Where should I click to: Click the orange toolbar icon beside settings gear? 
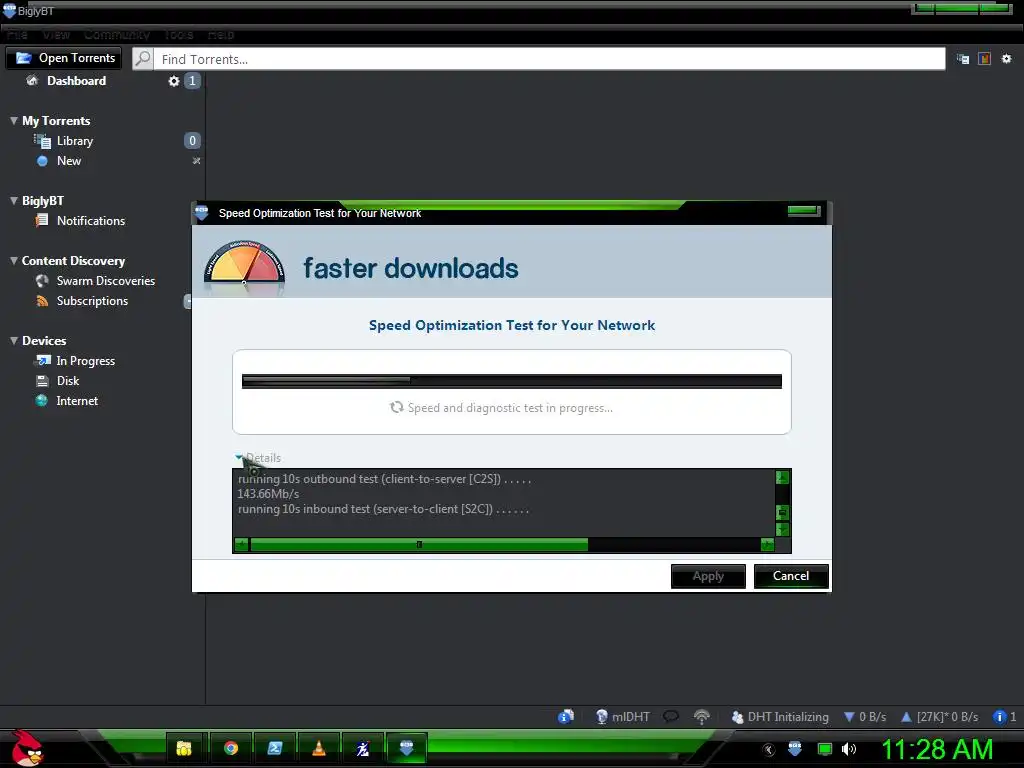(984, 59)
